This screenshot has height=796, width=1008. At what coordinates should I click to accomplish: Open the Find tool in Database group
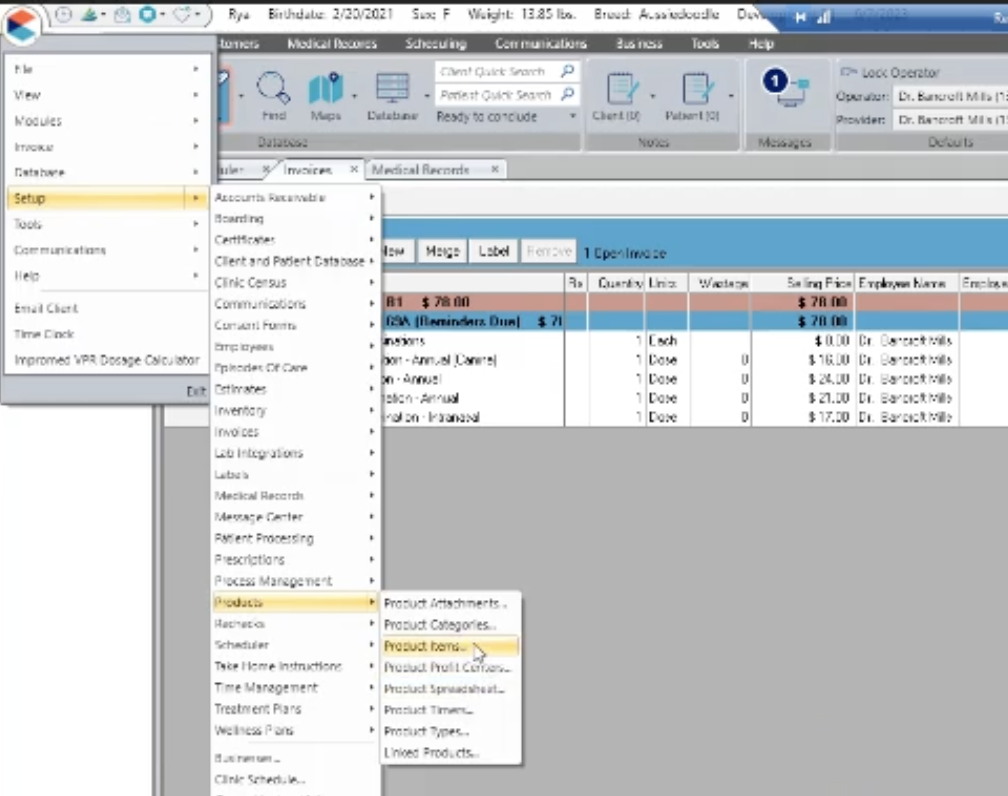[x=273, y=96]
